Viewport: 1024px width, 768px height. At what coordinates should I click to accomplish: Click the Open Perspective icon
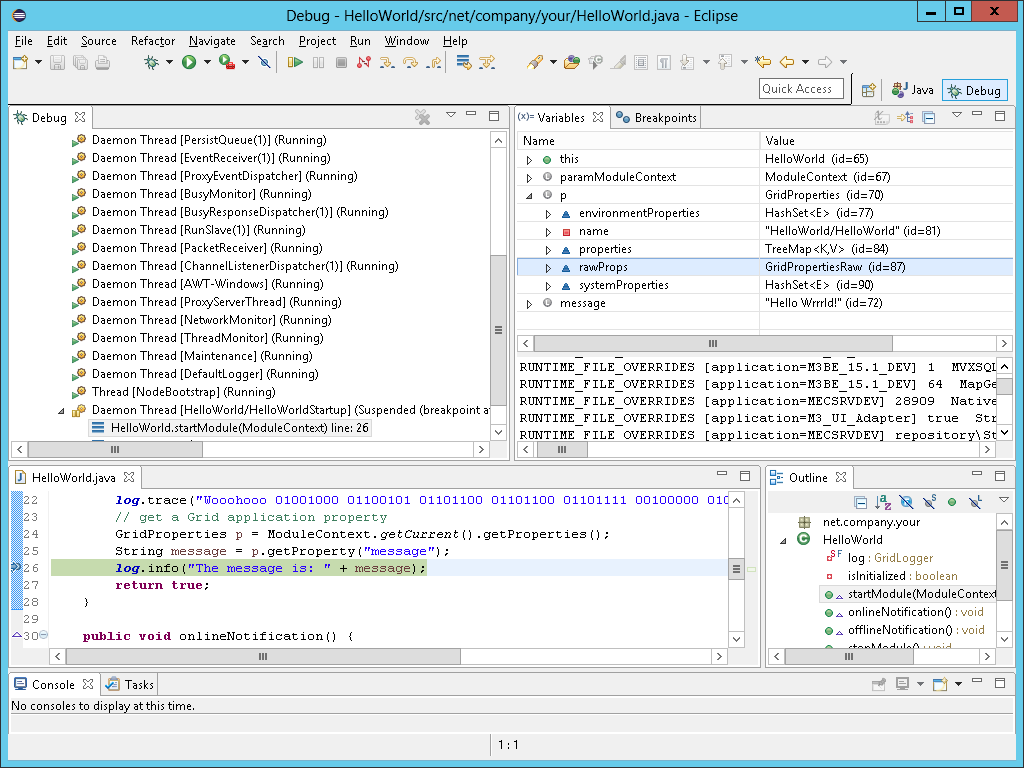click(x=869, y=90)
